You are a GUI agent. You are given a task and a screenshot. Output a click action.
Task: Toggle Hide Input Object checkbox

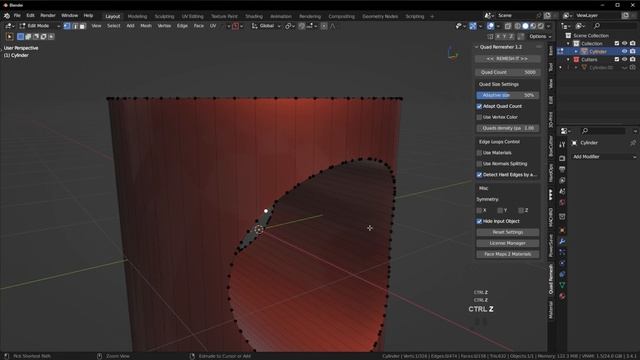pos(479,222)
